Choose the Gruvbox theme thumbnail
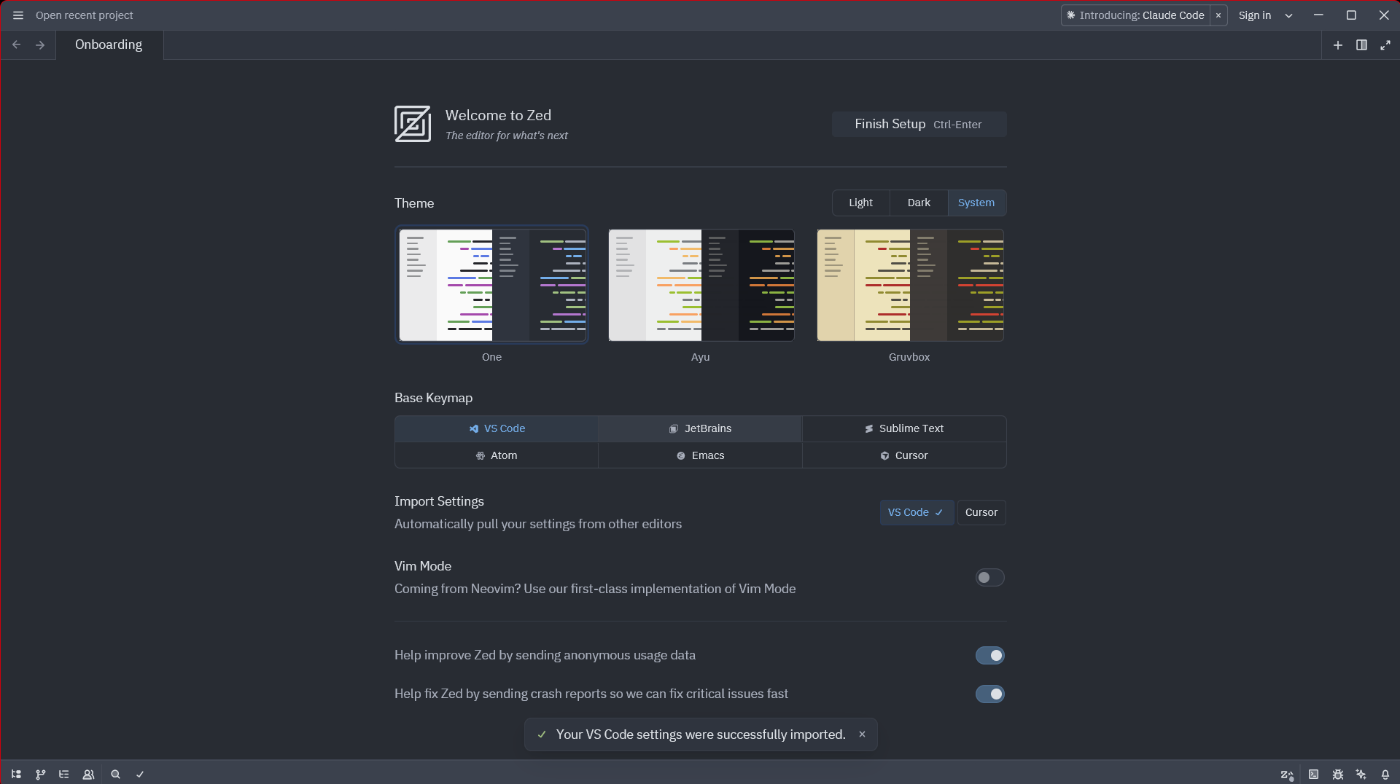Image resolution: width=1400 pixels, height=784 pixels. [x=909, y=285]
